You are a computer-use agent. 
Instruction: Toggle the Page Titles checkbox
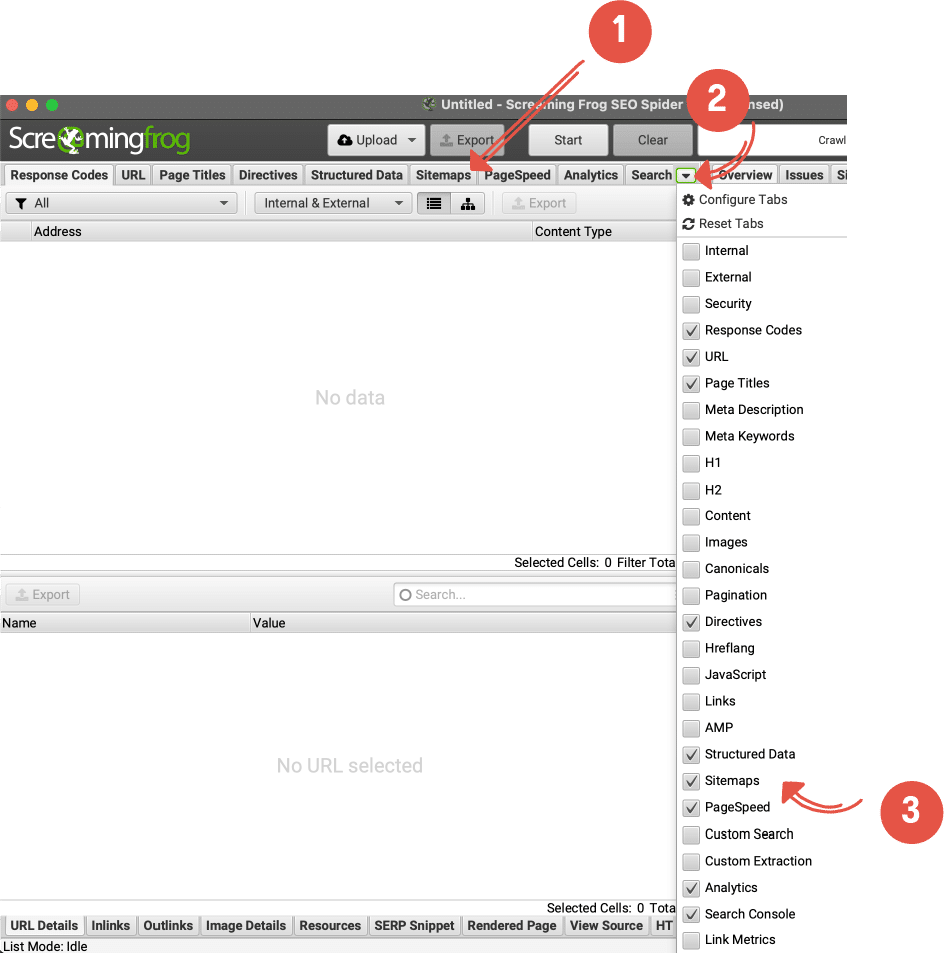pos(691,383)
